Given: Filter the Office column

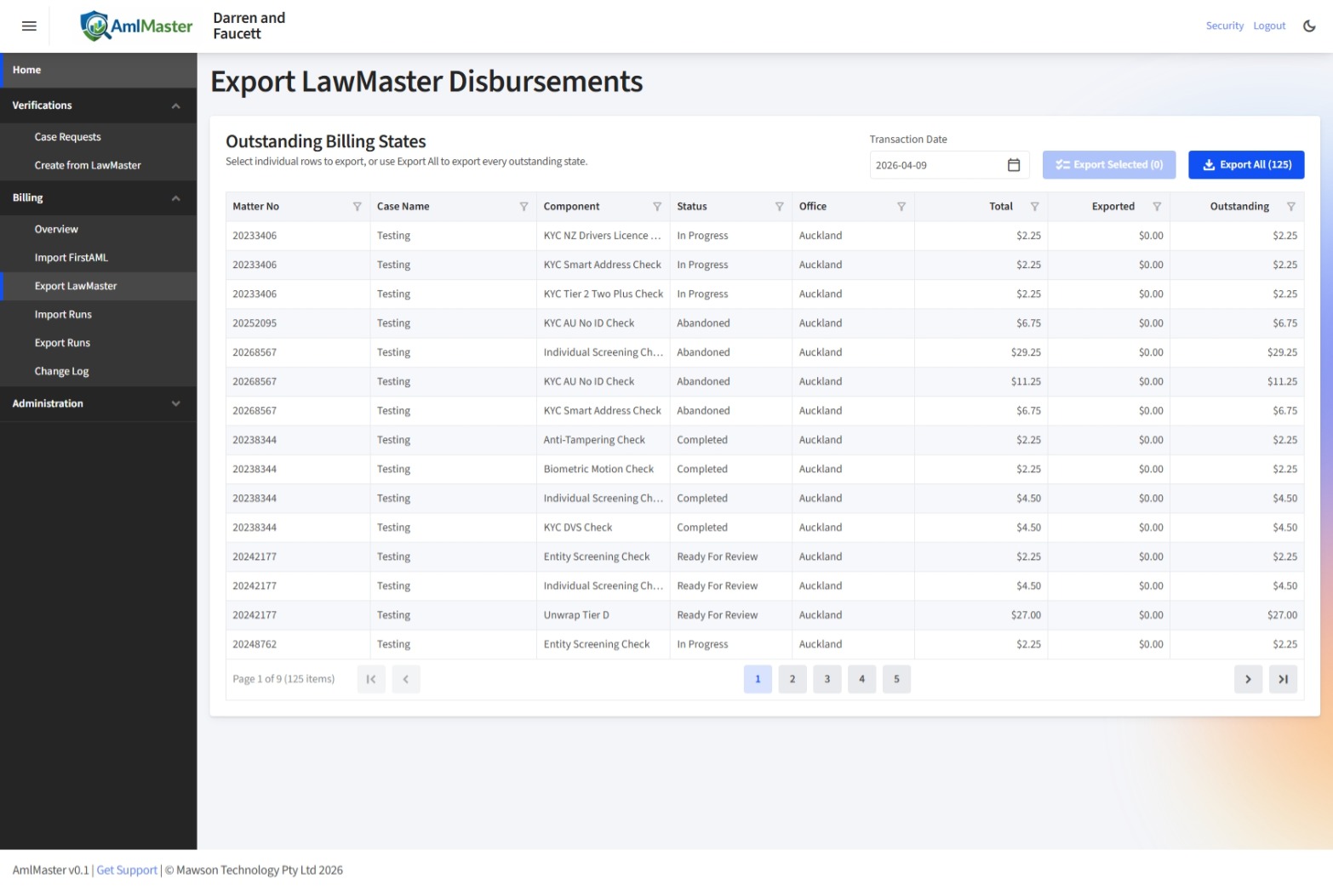Looking at the screenshot, I should point(901,206).
